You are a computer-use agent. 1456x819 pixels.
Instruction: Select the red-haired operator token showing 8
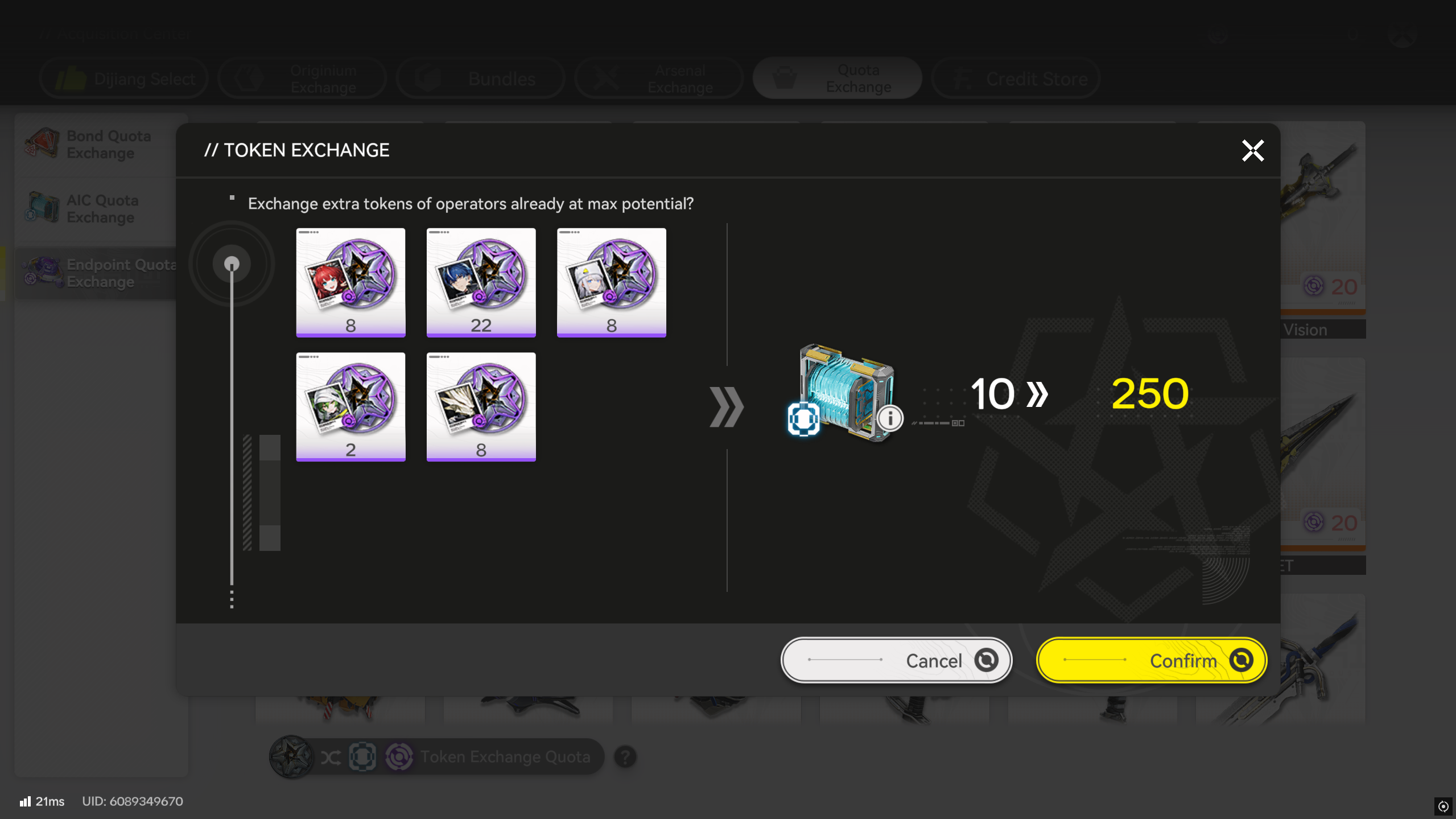(350, 282)
